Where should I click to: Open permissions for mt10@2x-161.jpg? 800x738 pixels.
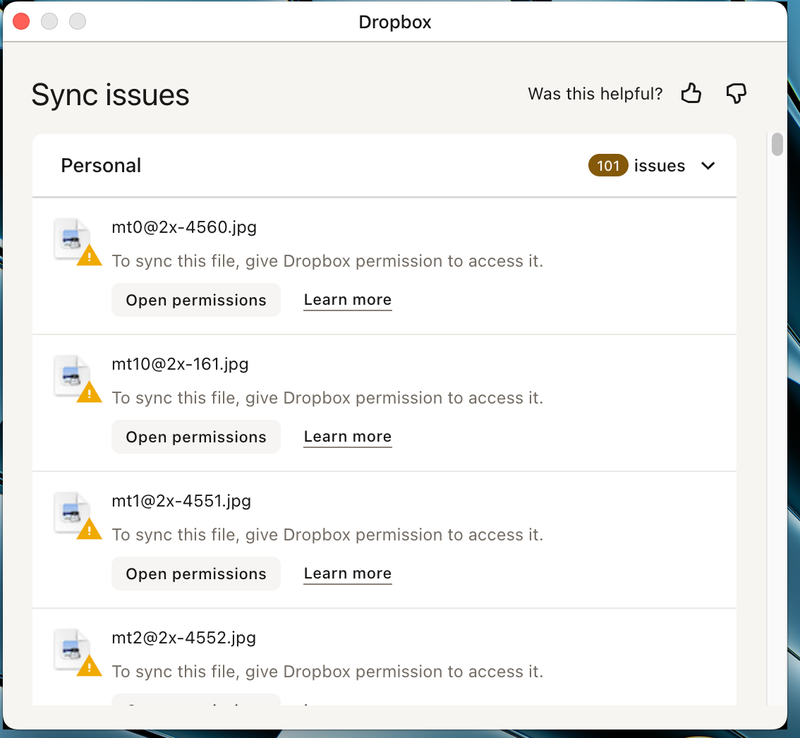tap(196, 437)
